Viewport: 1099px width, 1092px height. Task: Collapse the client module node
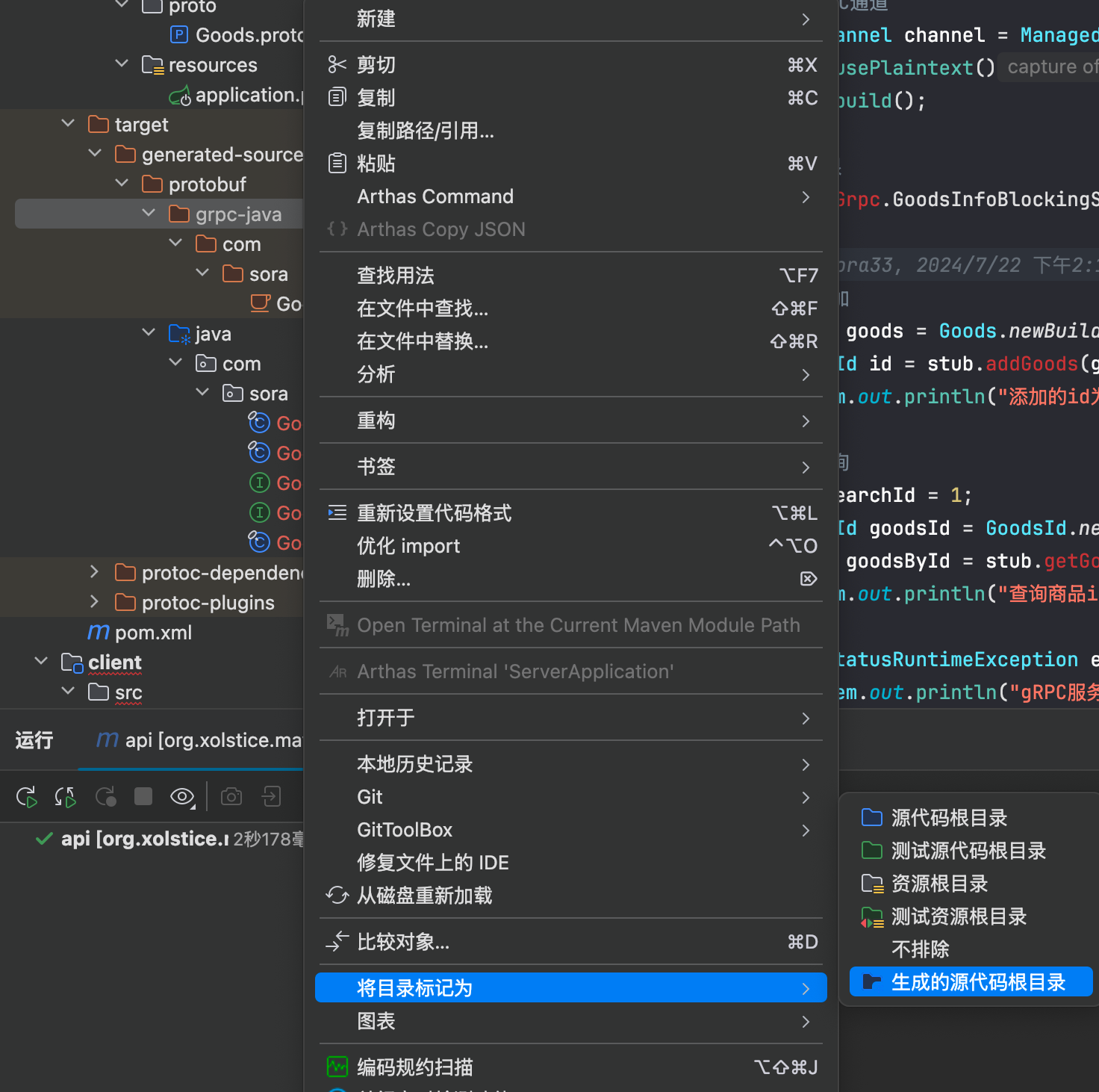(41, 662)
